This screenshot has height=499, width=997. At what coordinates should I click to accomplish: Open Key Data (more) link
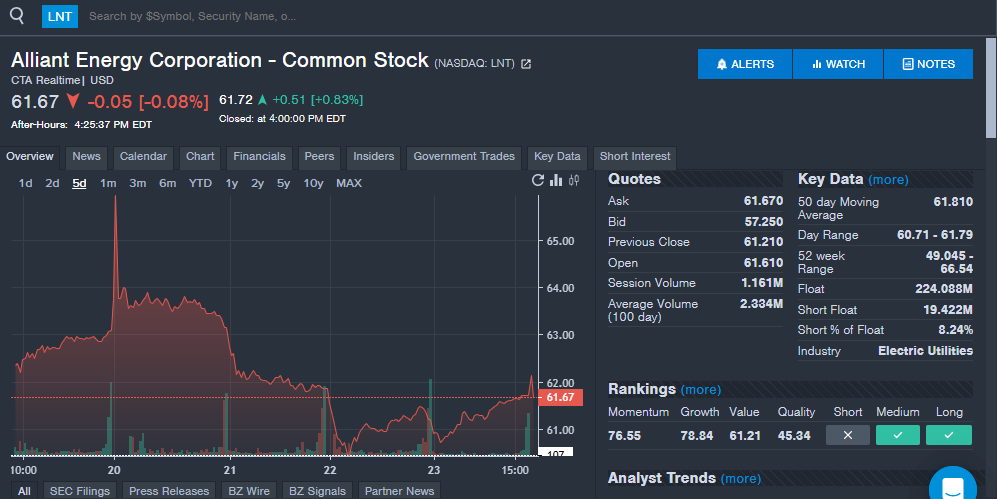point(888,180)
